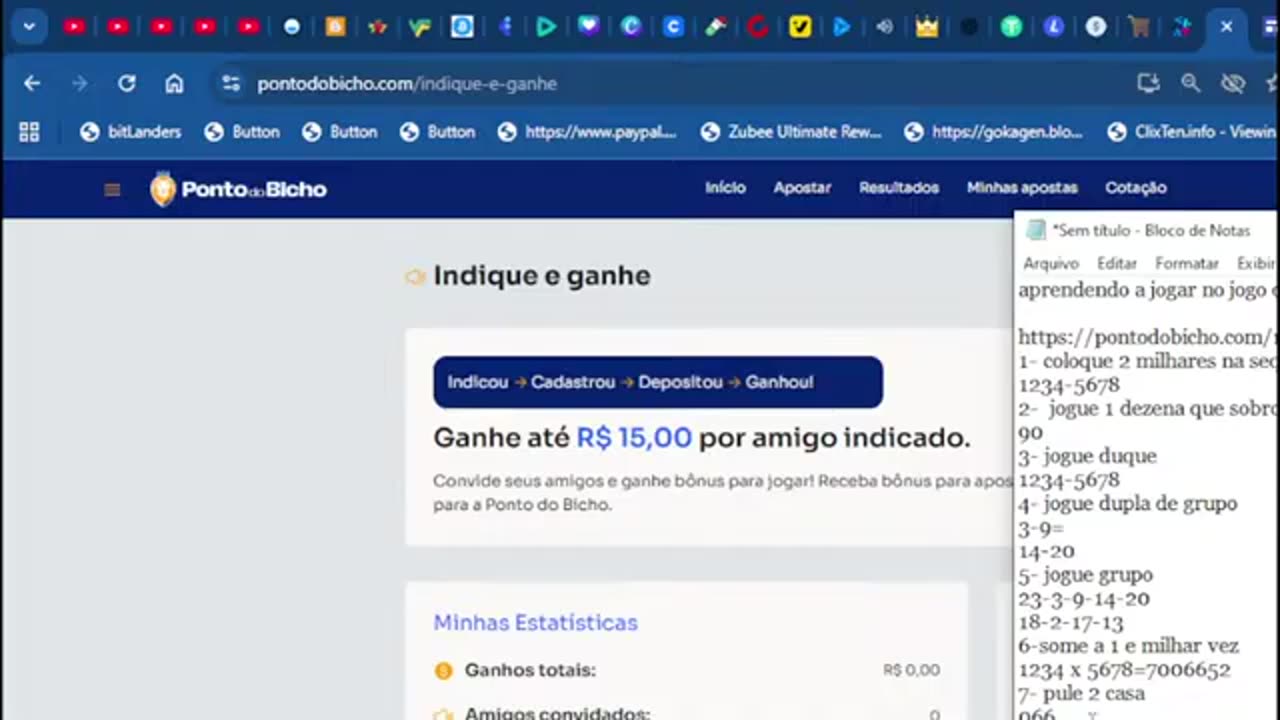Click the install app icon in address bar
Viewport: 1280px width, 720px height.
click(1148, 84)
